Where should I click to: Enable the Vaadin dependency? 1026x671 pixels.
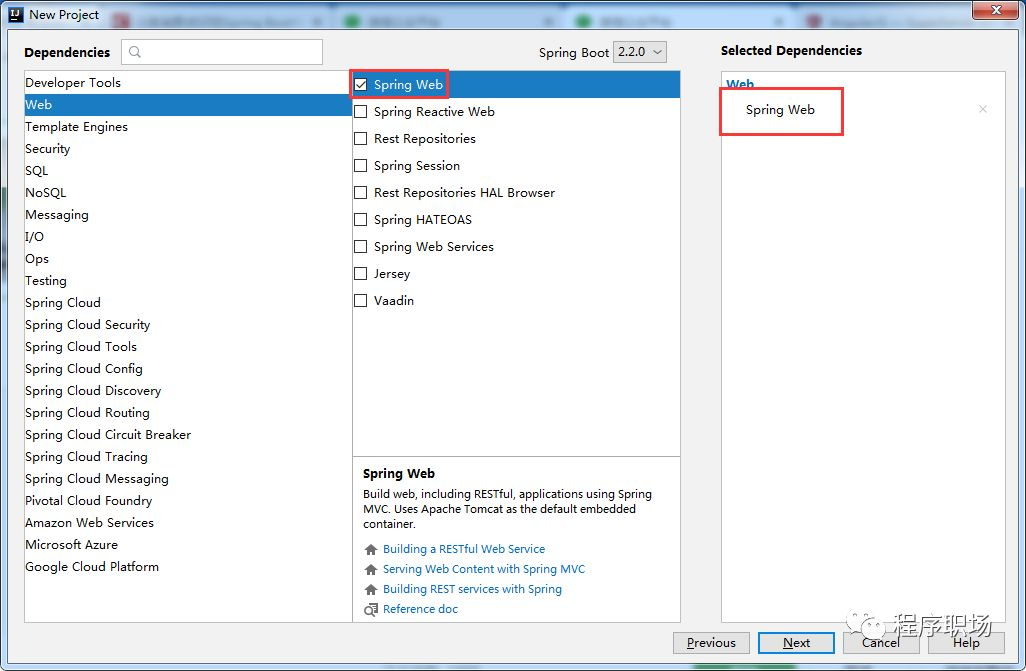point(361,300)
